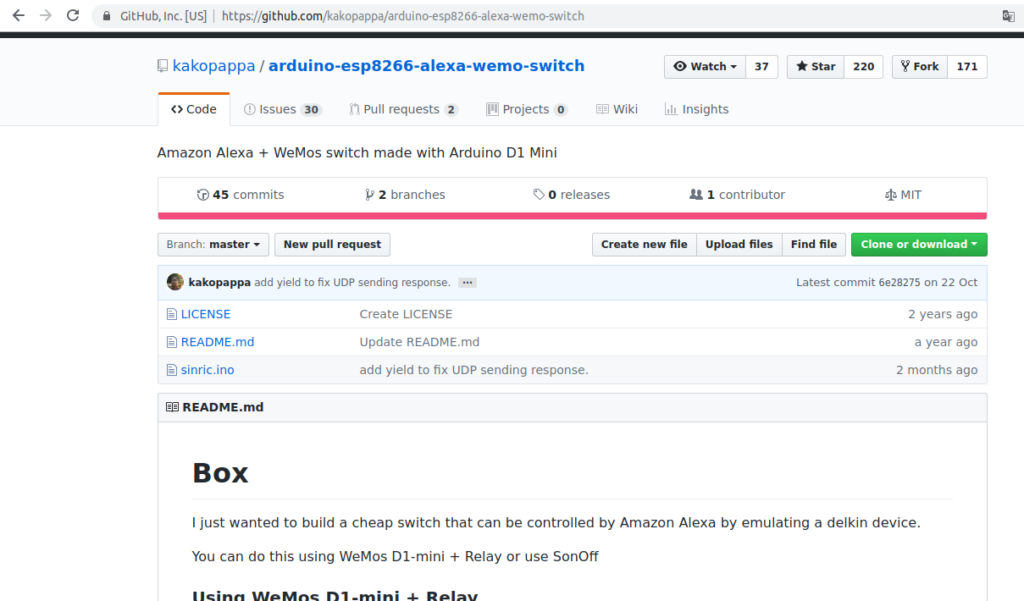Open Update README.md commit message

pos(419,342)
